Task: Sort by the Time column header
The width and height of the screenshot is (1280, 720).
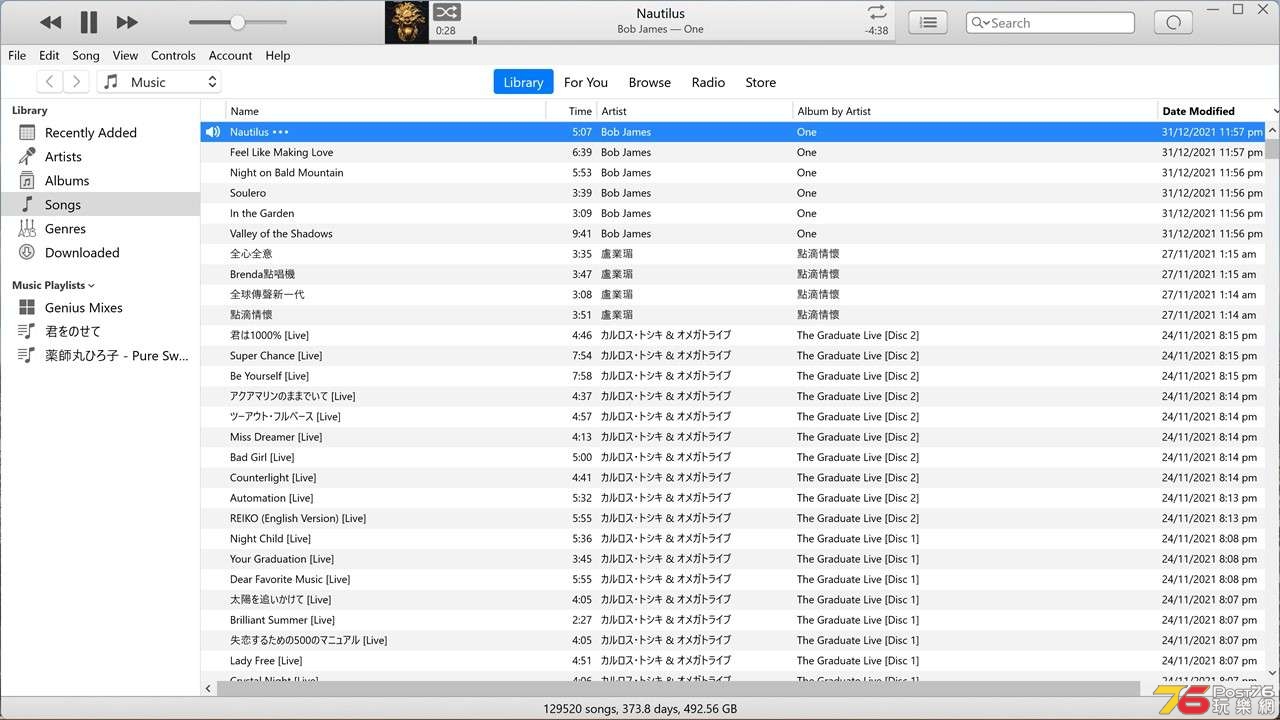Action: [x=571, y=111]
